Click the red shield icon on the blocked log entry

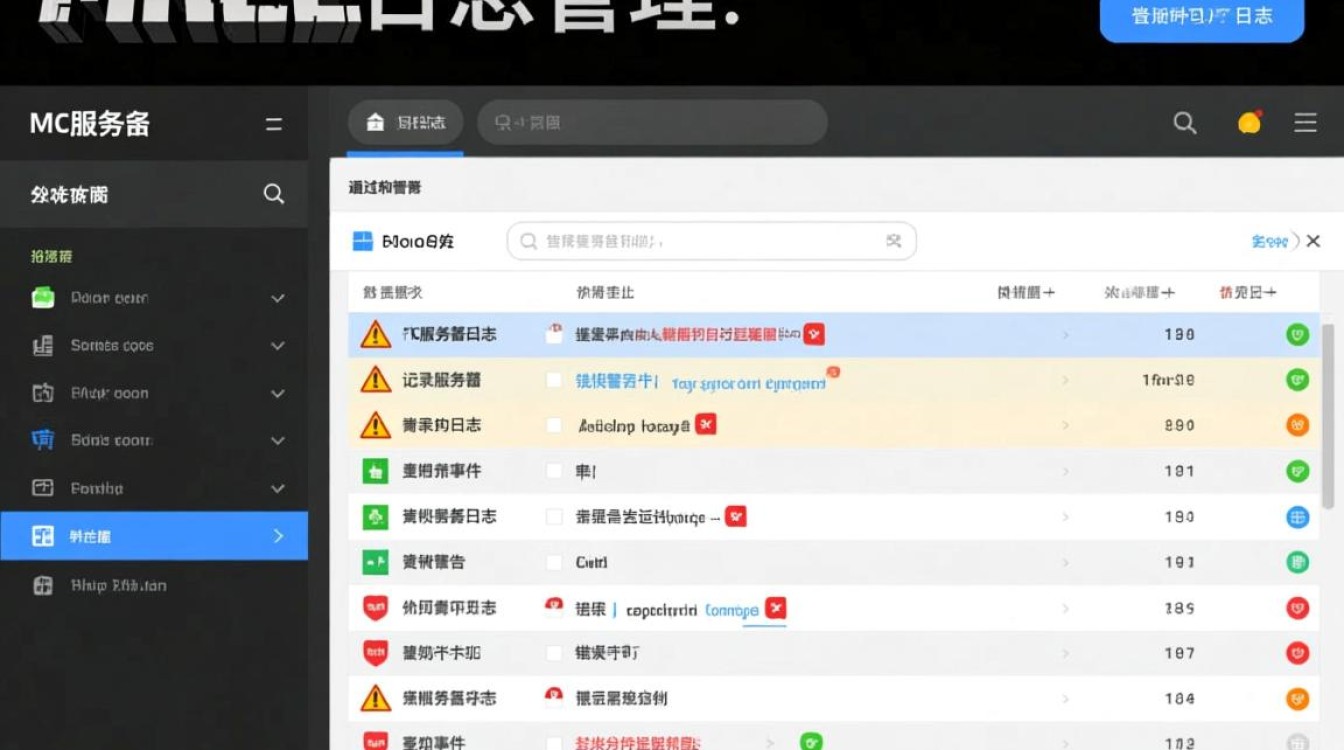click(374, 607)
